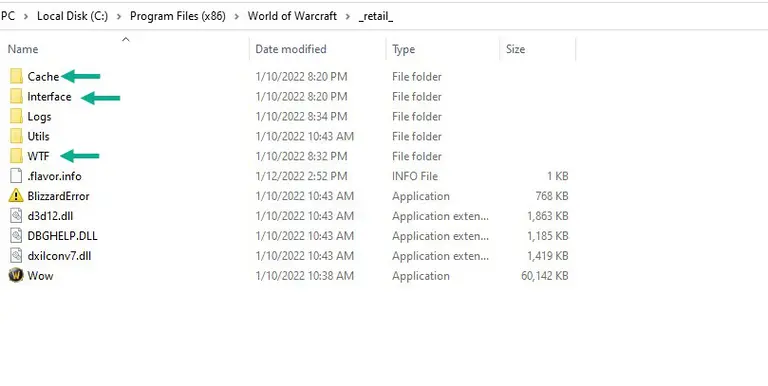Go to World of Warcraft breadcrumb
The width and height of the screenshot is (768, 386).
[292, 16]
